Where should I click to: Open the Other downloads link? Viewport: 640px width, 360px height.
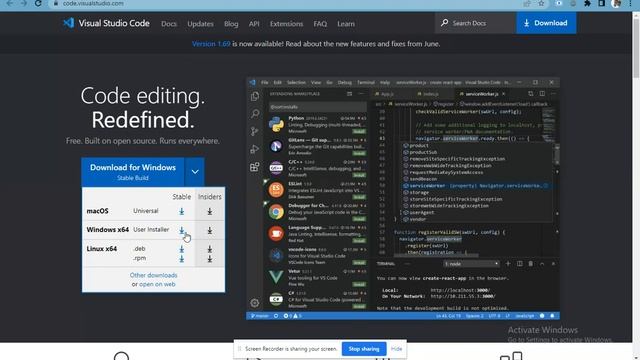tap(153, 275)
